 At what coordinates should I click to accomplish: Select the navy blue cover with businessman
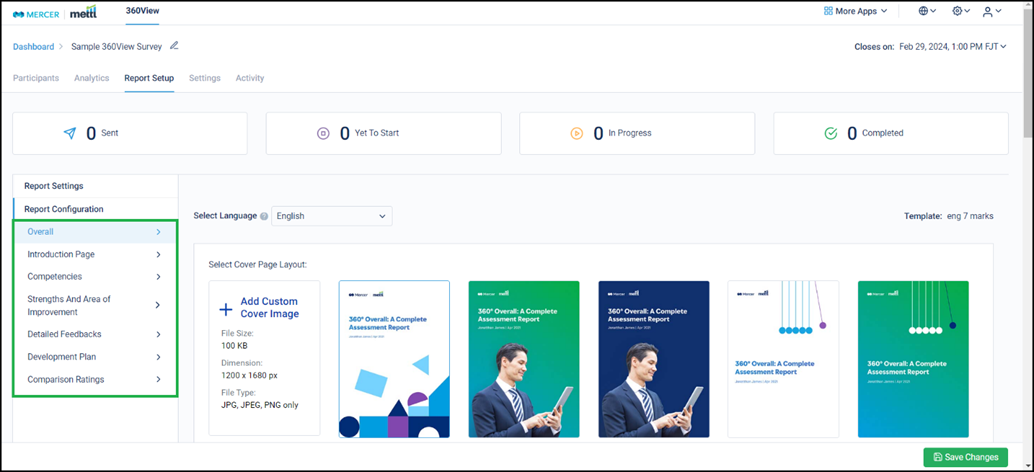pos(654,359)
